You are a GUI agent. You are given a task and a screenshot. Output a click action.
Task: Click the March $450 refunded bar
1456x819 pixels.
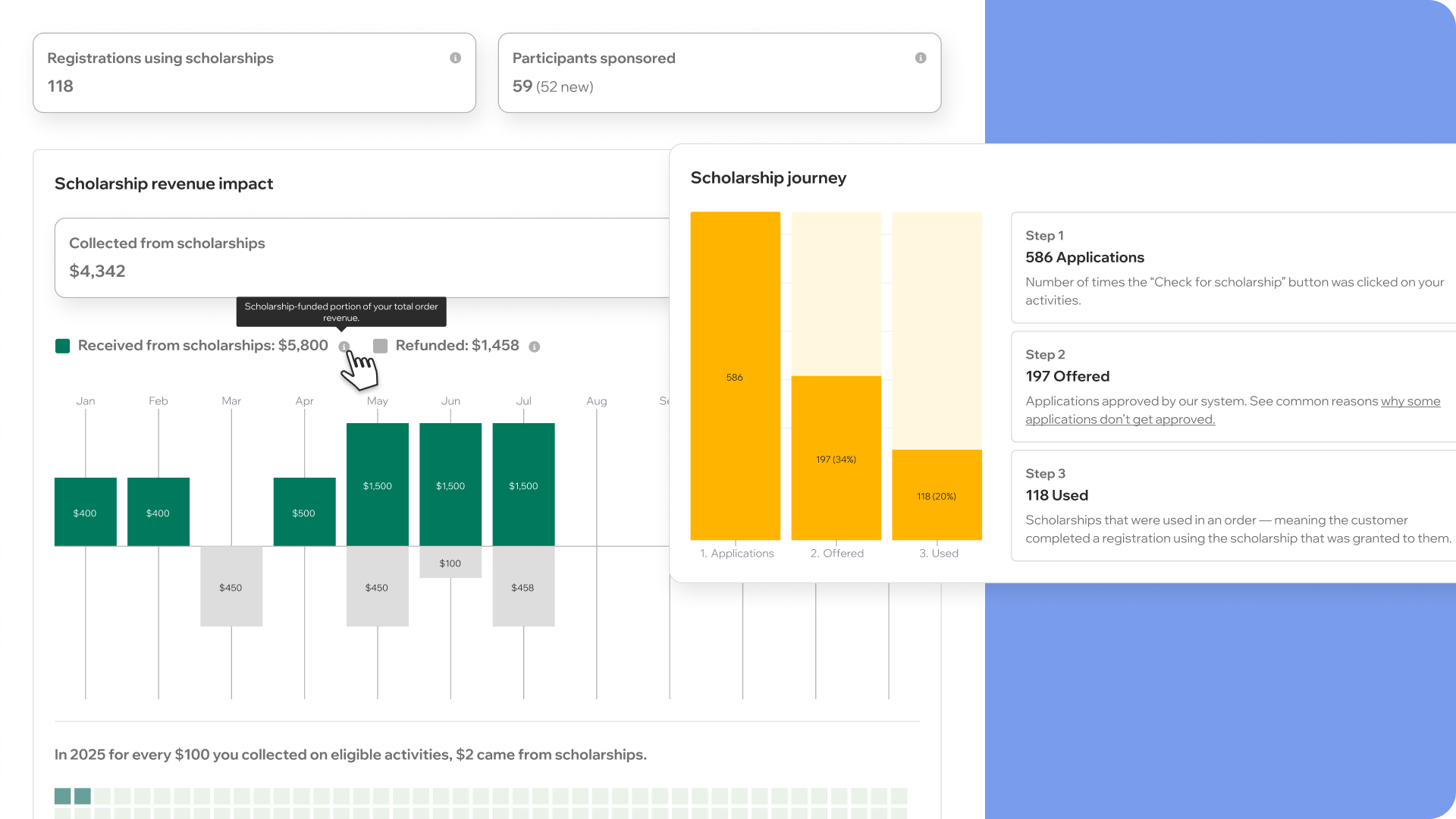(231, 587)
